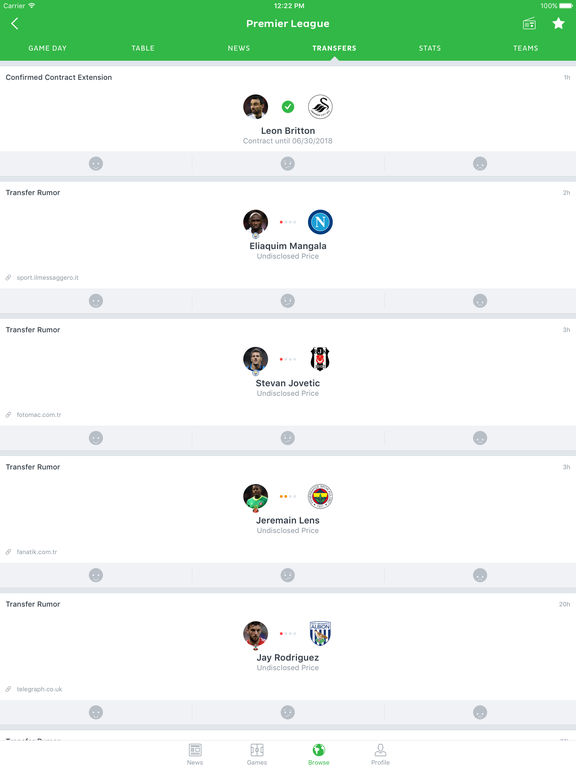Open News in bottom navigation bar
Image resolution: width=576 pixels, height=768 pixels.
[x=195, y=754]
